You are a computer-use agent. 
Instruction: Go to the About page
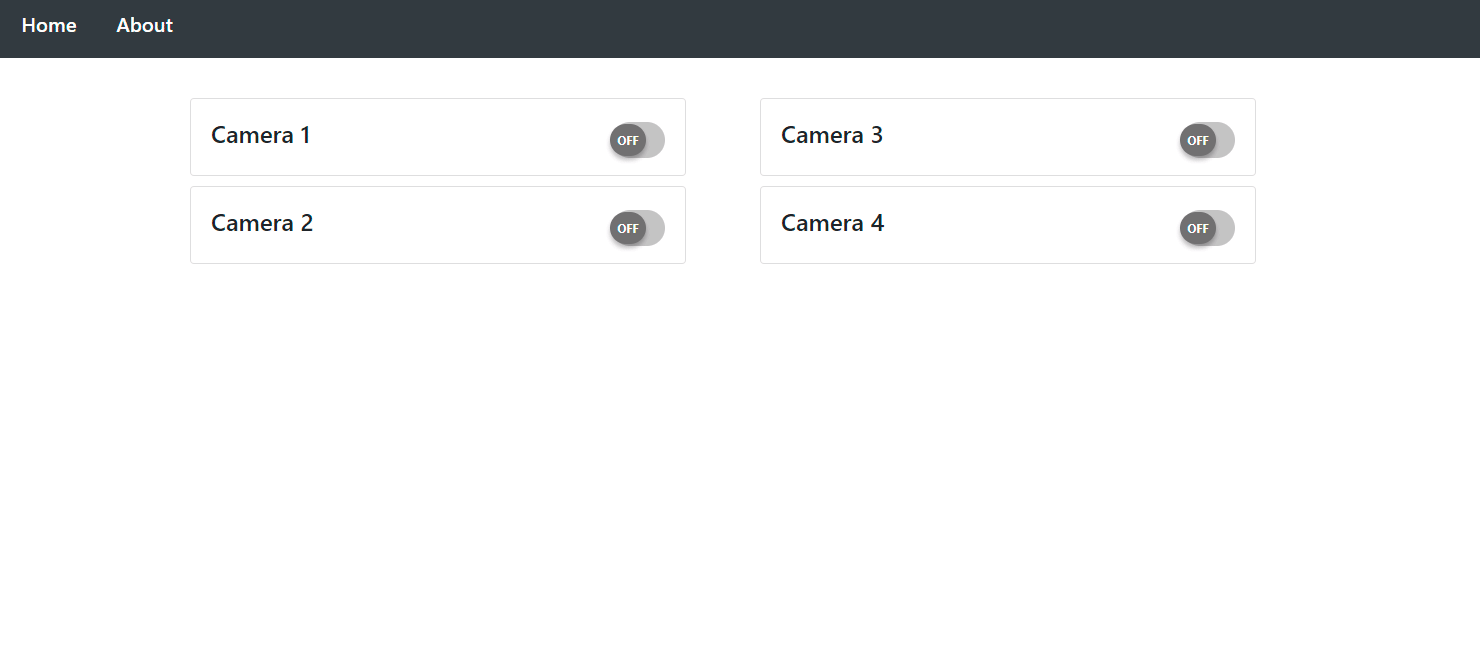[144, 25]
